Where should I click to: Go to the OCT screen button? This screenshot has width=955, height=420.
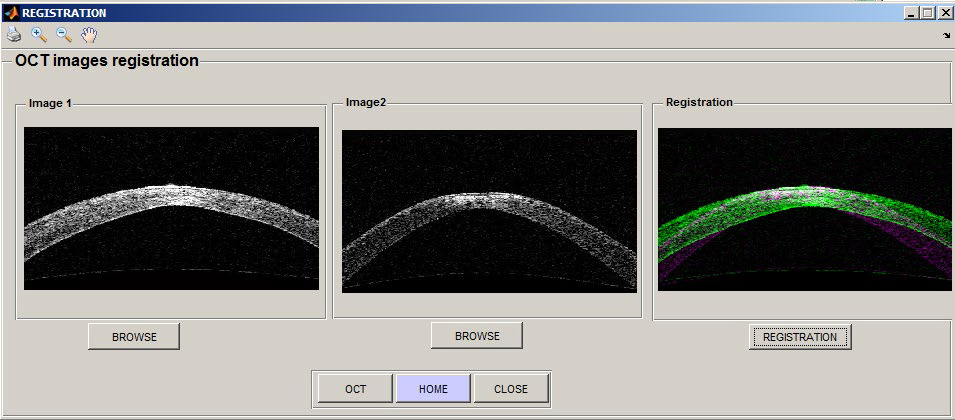click(x=355, y=389)
